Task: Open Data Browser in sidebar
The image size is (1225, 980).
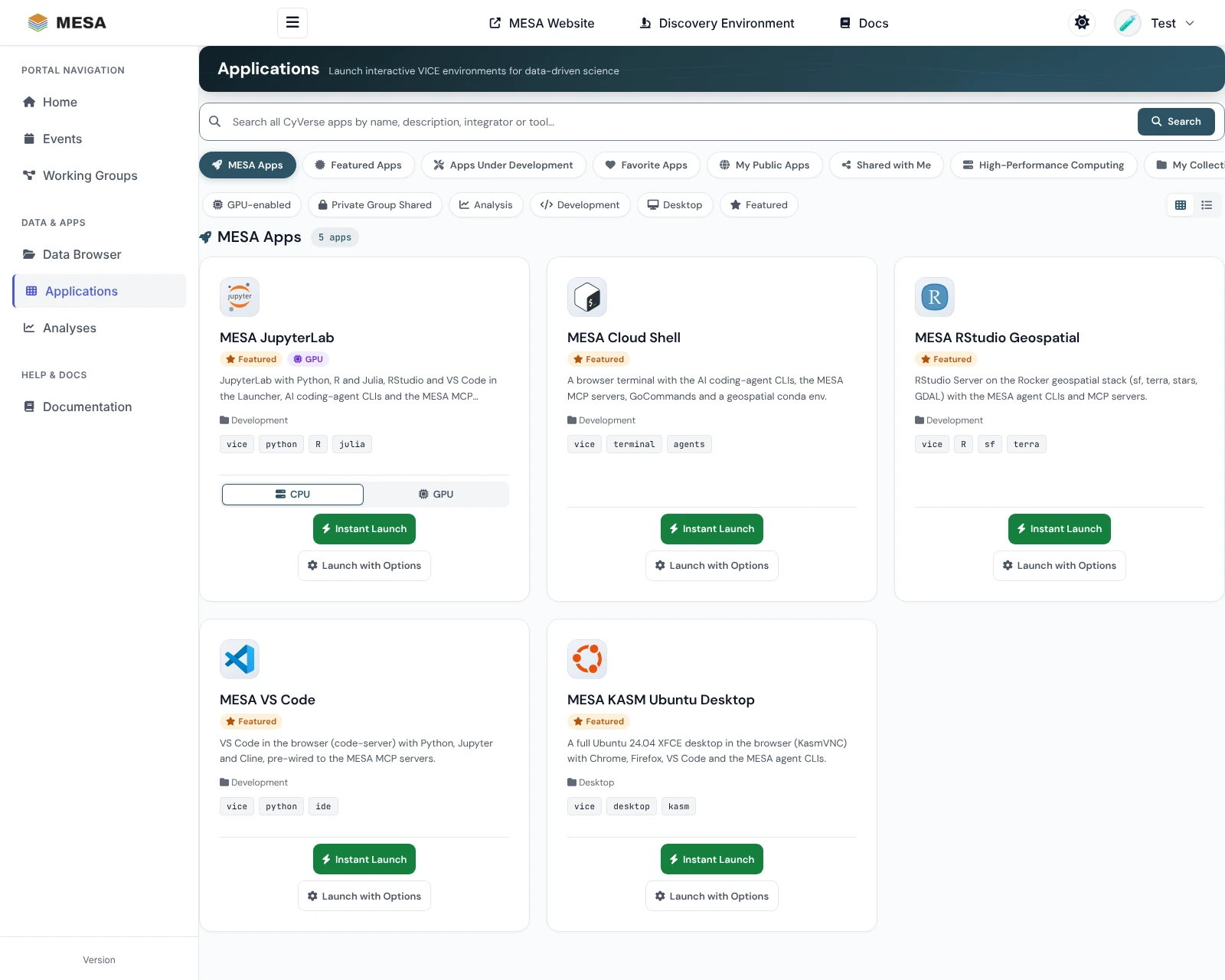Action: pos(100,255)
